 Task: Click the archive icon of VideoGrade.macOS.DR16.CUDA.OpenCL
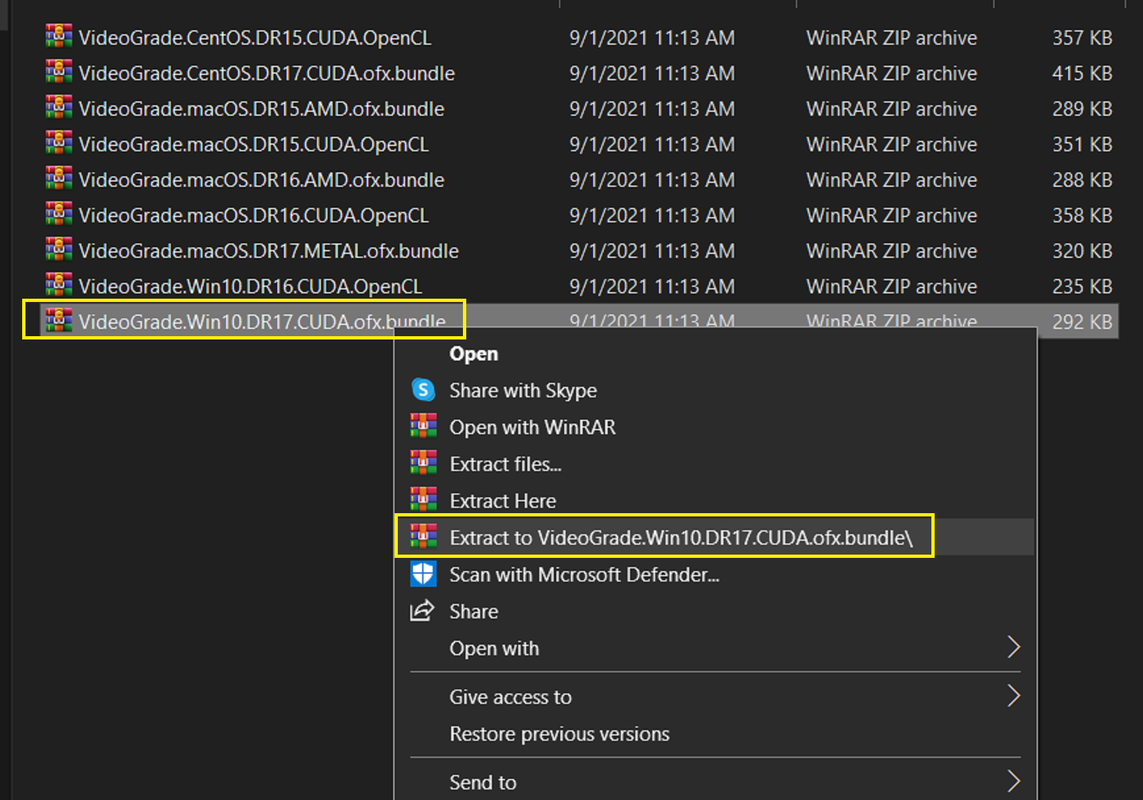click(58, 214)
